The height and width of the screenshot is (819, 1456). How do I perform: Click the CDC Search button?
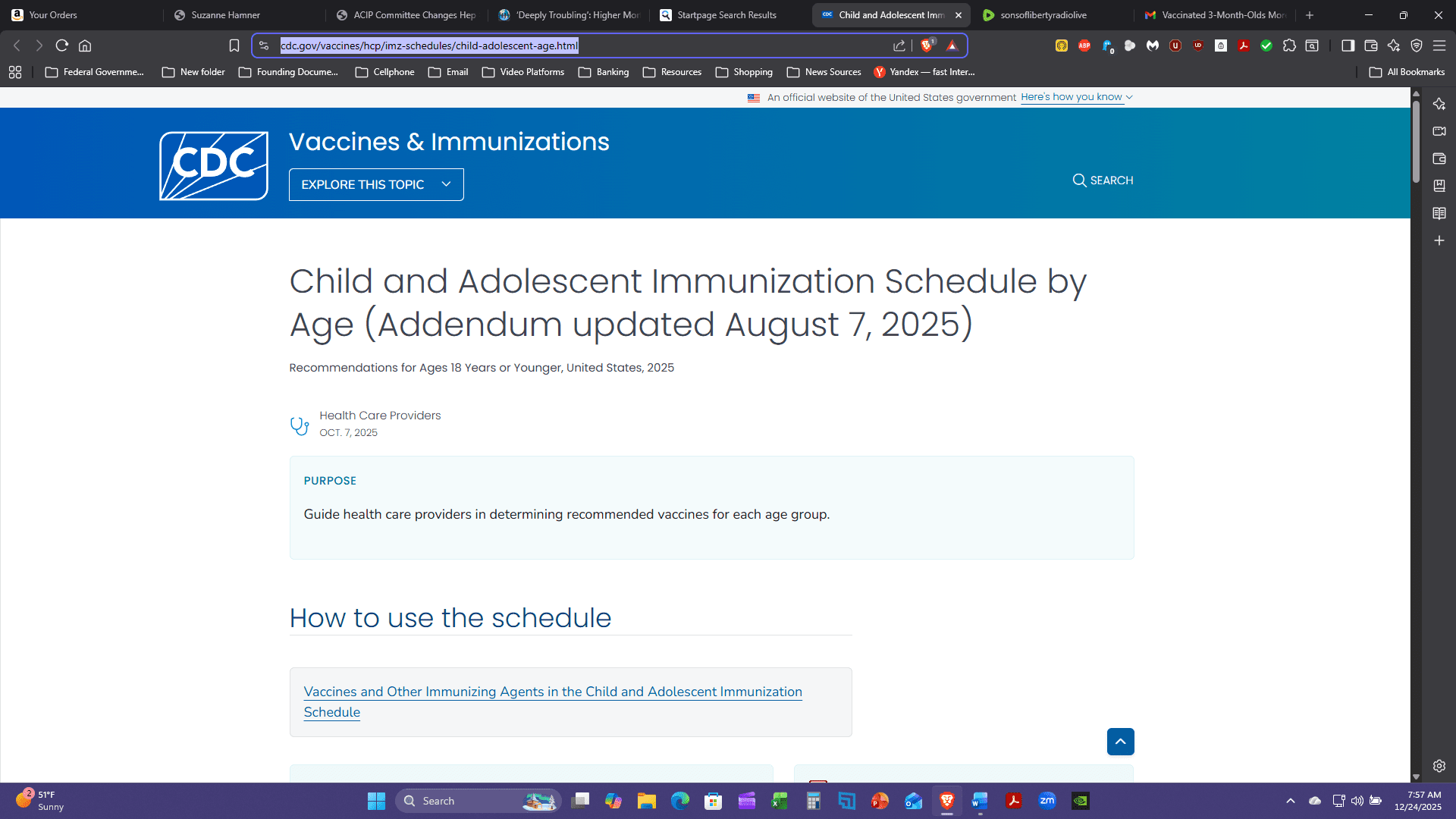coord(1103,180)
